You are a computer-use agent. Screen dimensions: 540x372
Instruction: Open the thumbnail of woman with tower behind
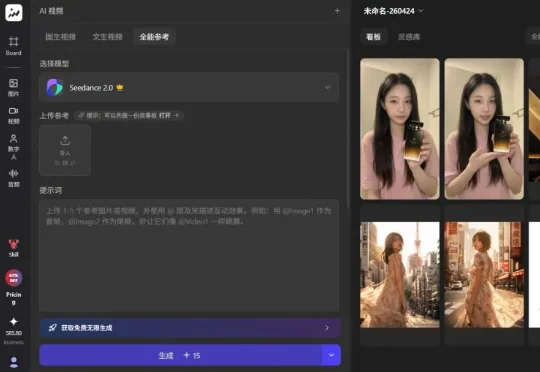click(400, 275)
